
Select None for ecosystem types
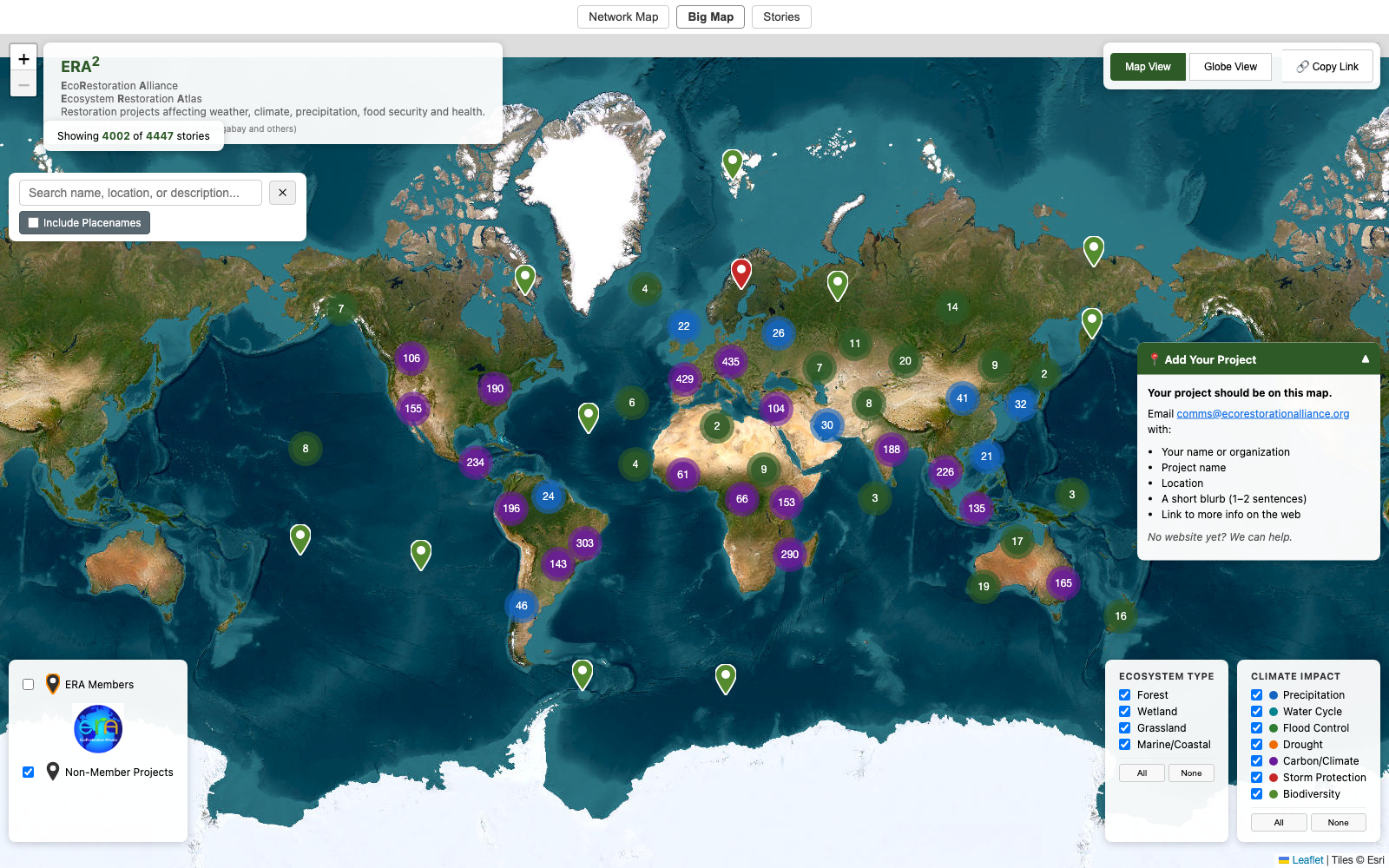click(x=1191, y=773)
